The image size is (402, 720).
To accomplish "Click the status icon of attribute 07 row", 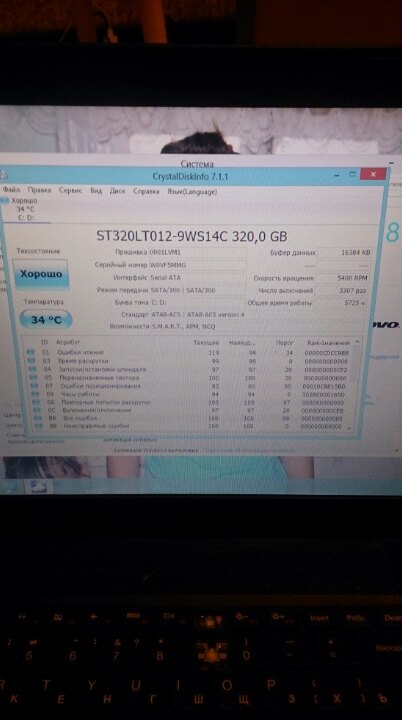I will pyautogui.click(x=34, y=386).
